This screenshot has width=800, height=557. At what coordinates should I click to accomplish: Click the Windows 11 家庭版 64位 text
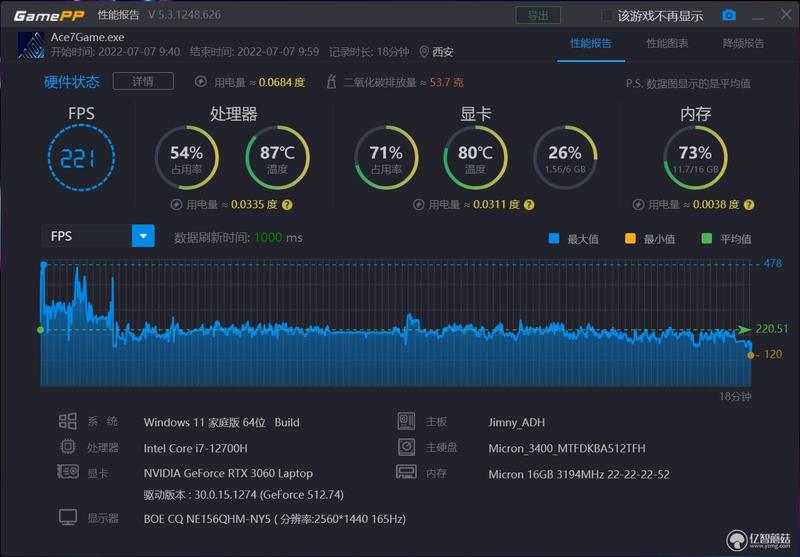click(x=205, y=422)
